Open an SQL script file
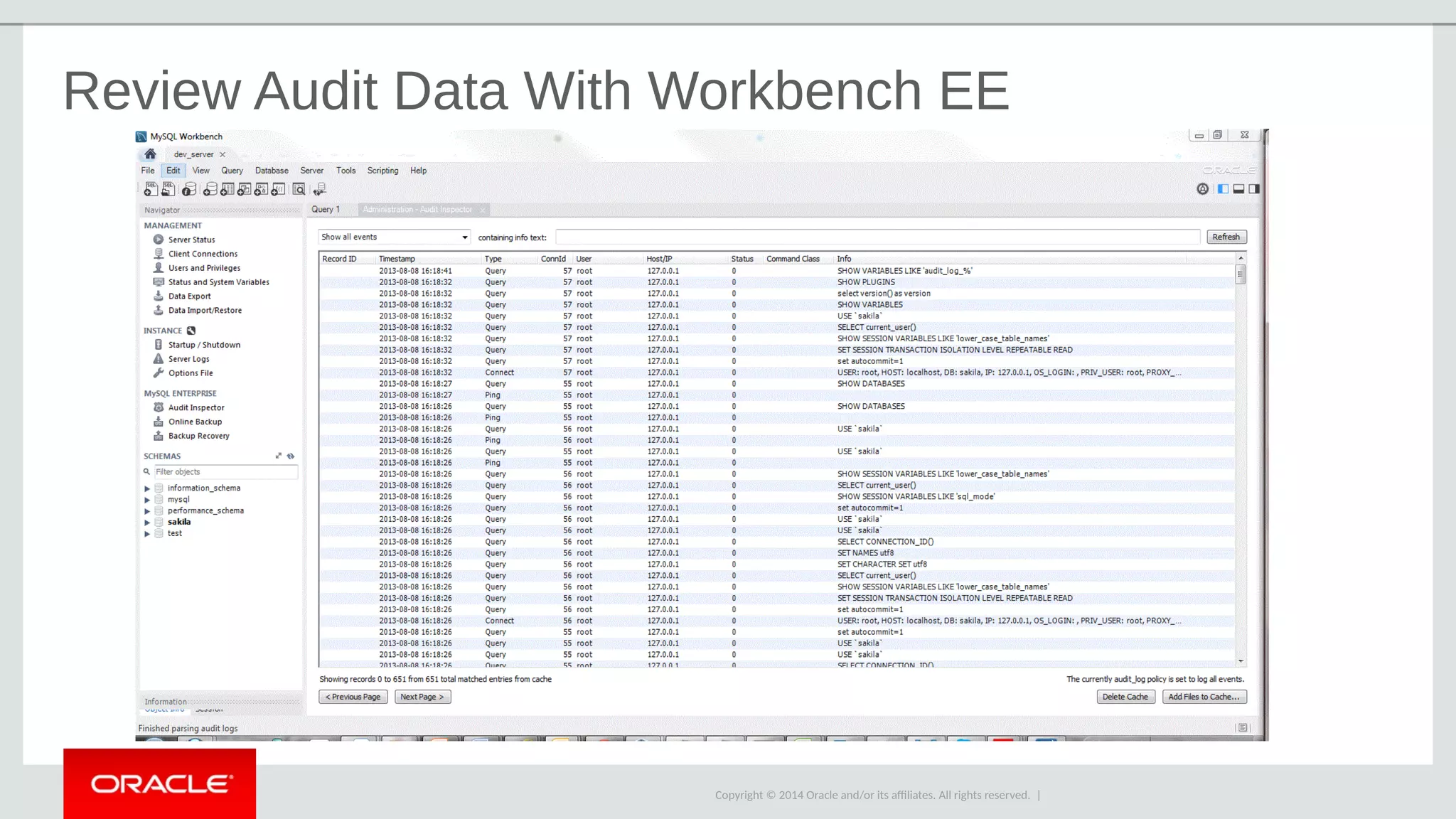 tap(168, 189)
